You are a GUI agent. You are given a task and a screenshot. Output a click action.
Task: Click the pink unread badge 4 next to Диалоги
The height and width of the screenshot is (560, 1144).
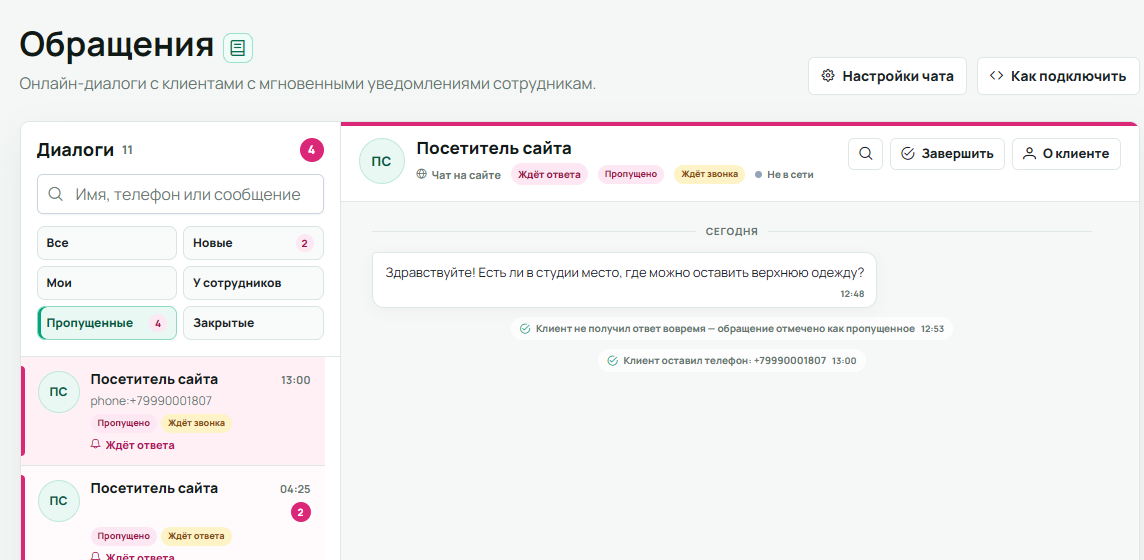[x=312, y=151]
